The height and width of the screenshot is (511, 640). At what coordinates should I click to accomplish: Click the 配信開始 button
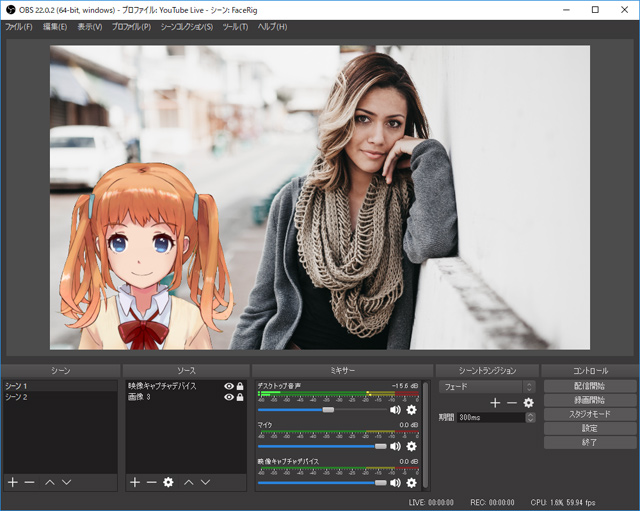pos(589,386)
